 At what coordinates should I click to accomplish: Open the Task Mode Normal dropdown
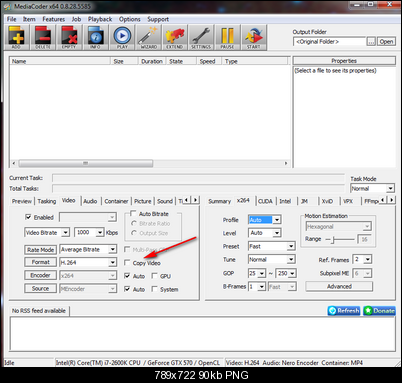pos(390,188)
